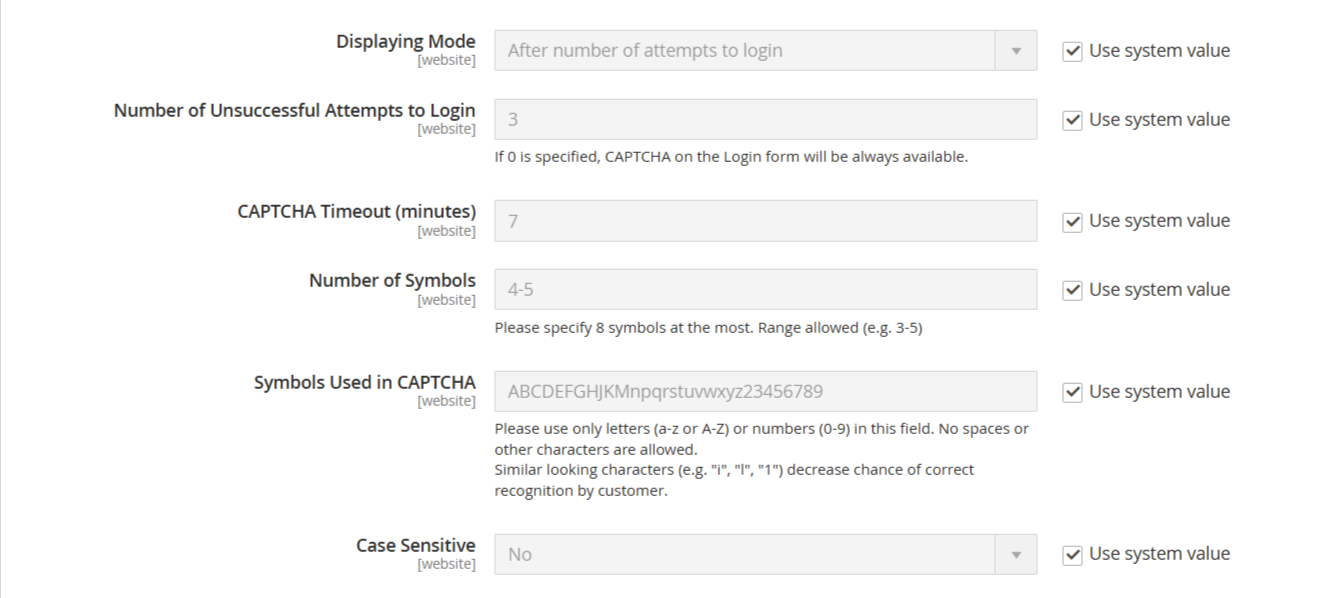Viewport: 1322px width, 598px height.
Task: Click the Symbols Used in CAPTCHA label
Action: 364,383
